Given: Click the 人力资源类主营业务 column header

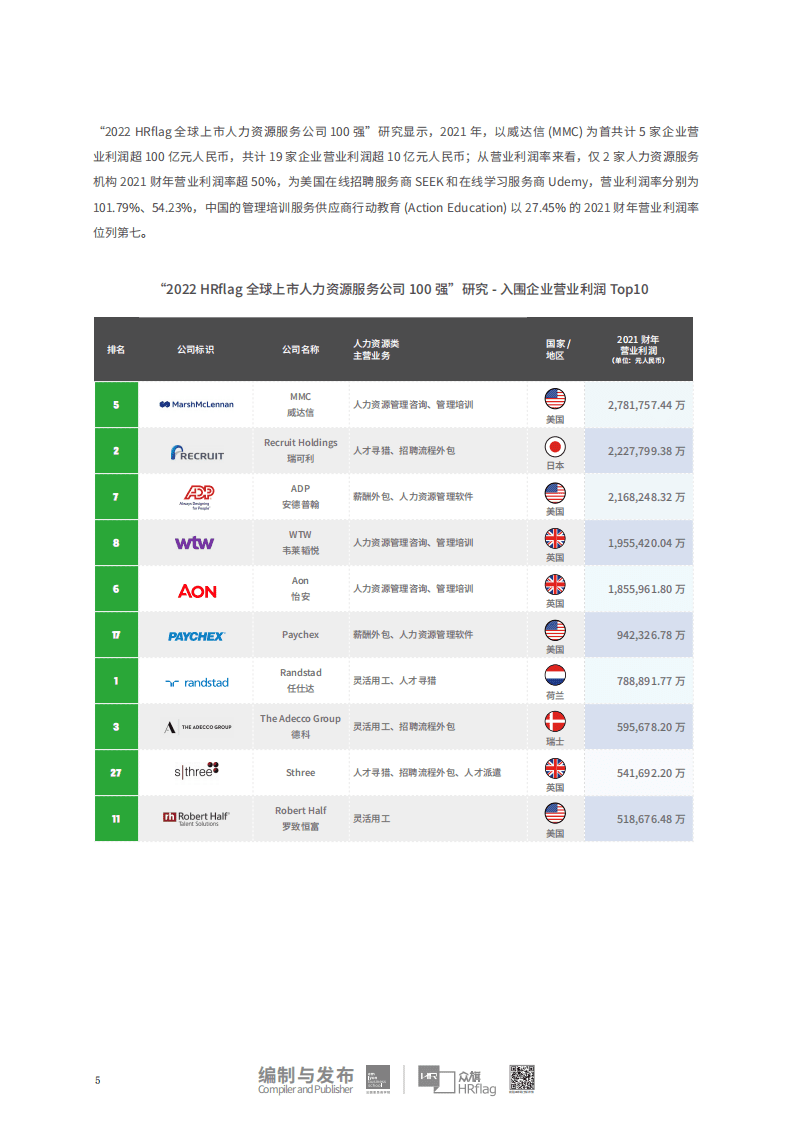Looking at the screenshot, I should pyautogui.click(x=376, y=349).
